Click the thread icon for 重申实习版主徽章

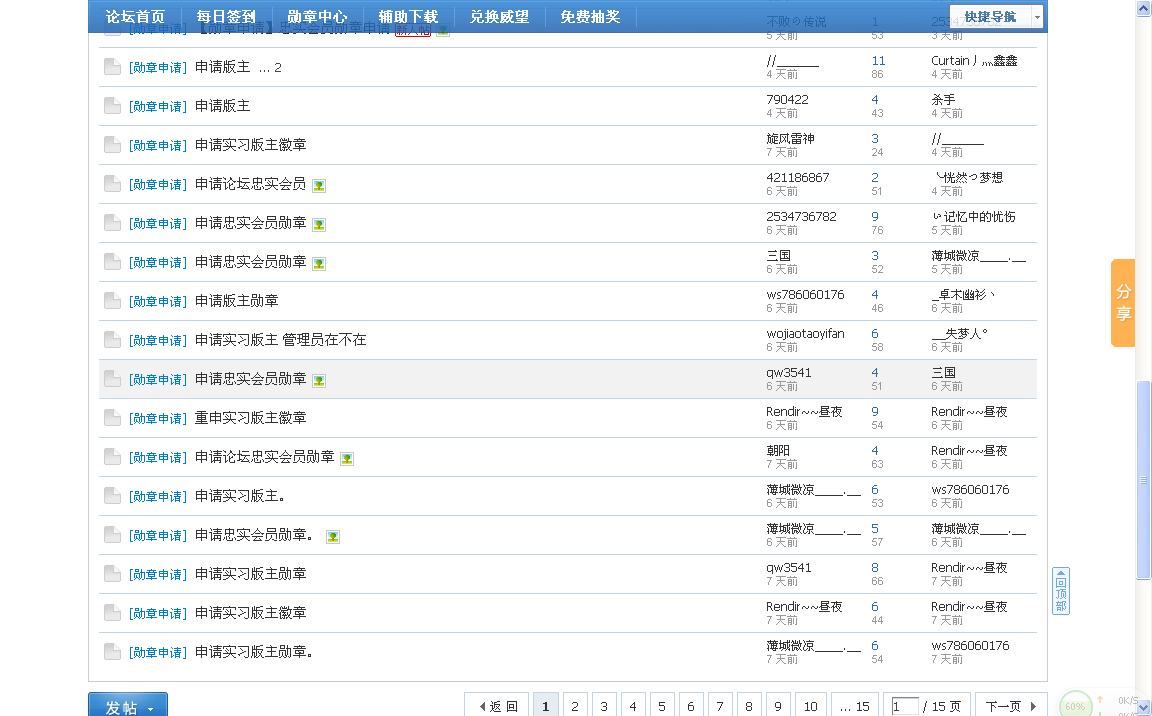click(112, 418)
